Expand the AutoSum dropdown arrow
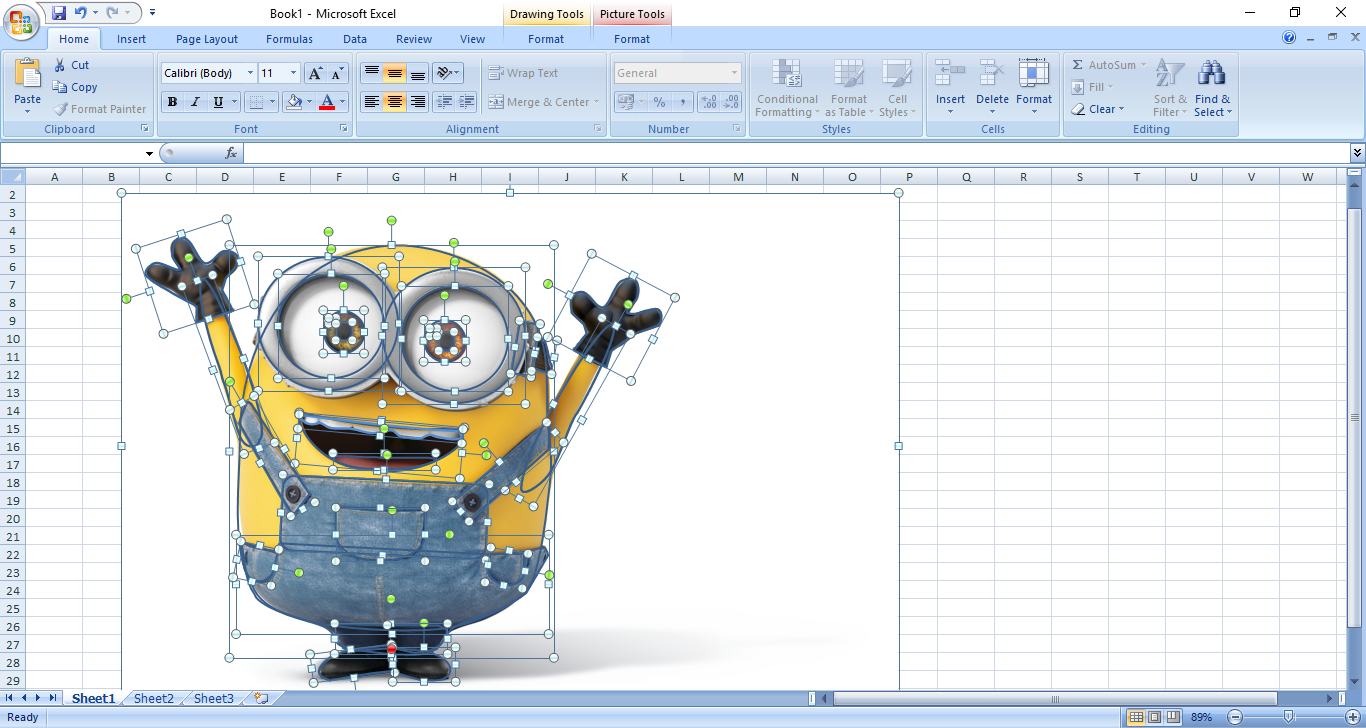Screen dimensions: 1366x728 1143,65
